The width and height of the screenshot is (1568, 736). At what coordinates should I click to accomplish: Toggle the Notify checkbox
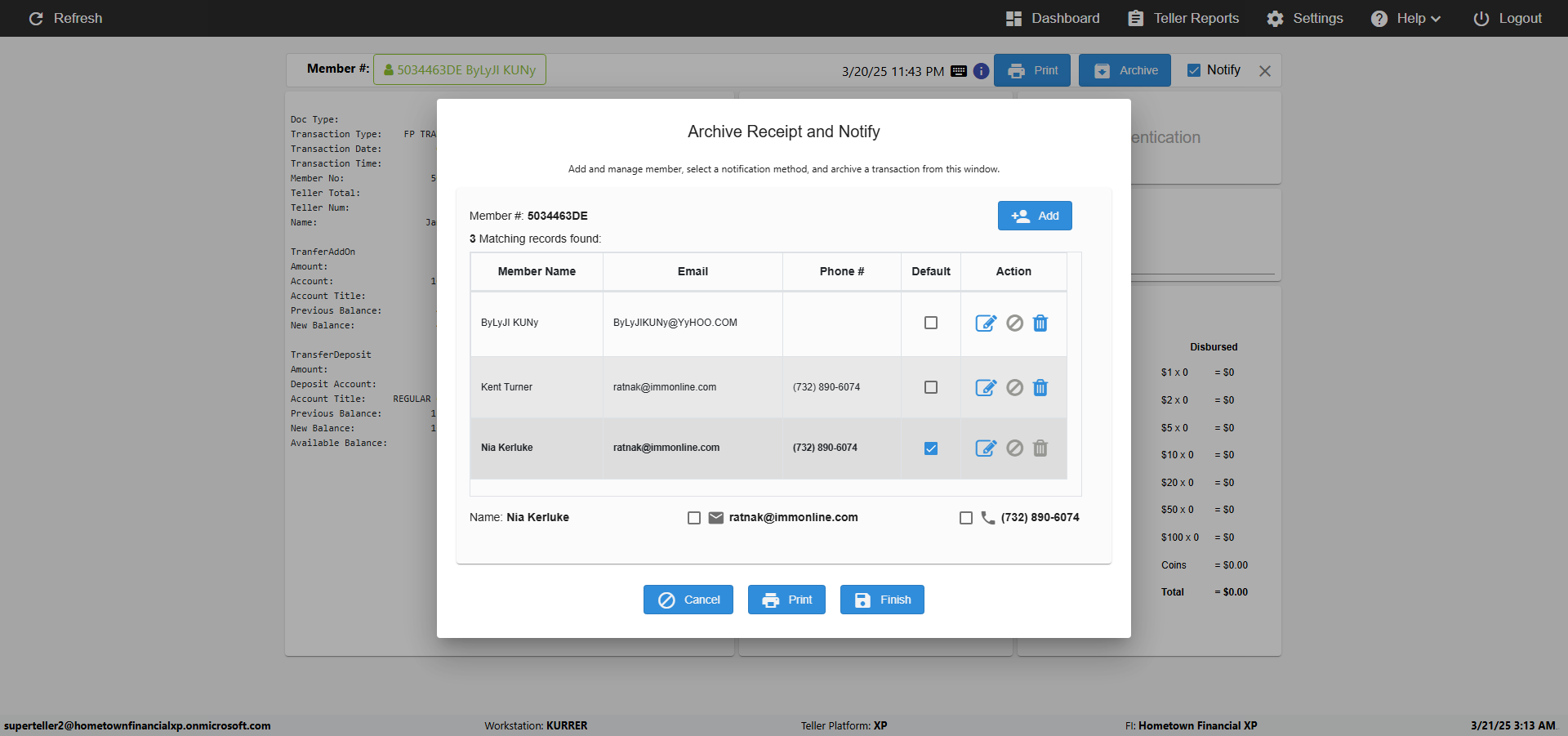coord(1194,70)
